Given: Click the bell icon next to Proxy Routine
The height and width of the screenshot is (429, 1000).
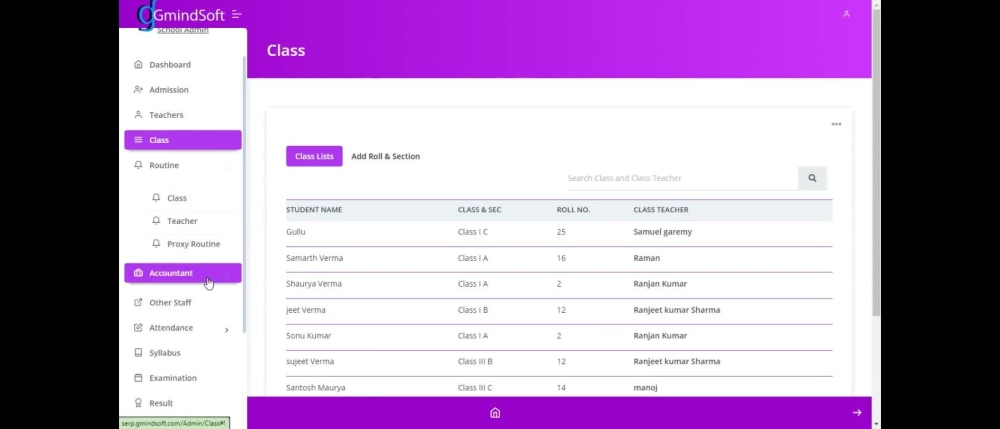Looking at the screenshot, I should 156,244.
